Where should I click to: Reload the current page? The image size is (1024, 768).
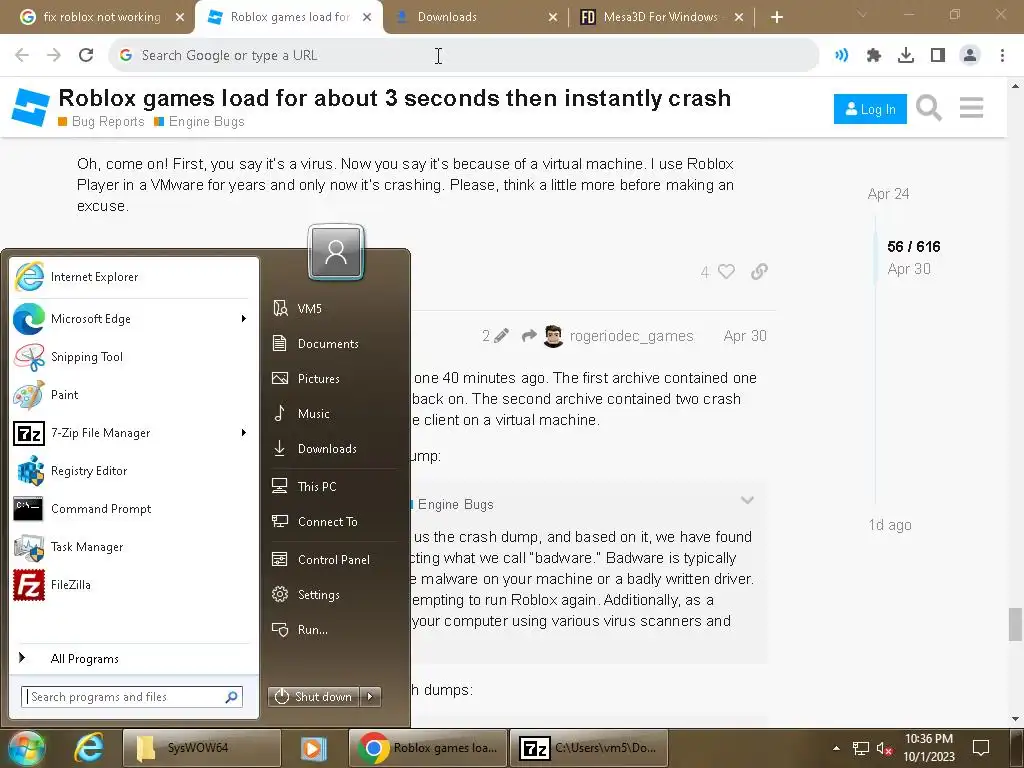pyautogui.click(x=86, y=56)
